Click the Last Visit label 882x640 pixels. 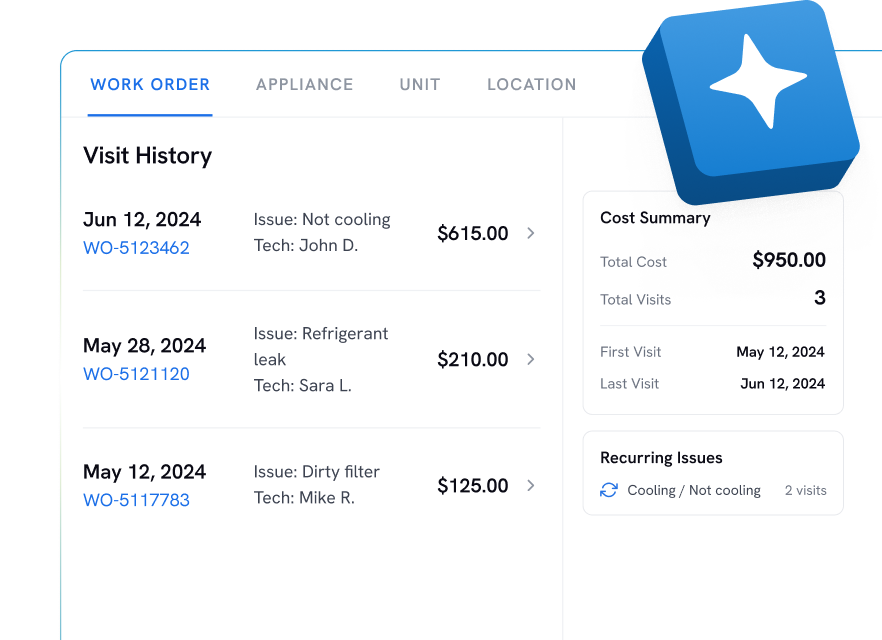pos(629,384)
